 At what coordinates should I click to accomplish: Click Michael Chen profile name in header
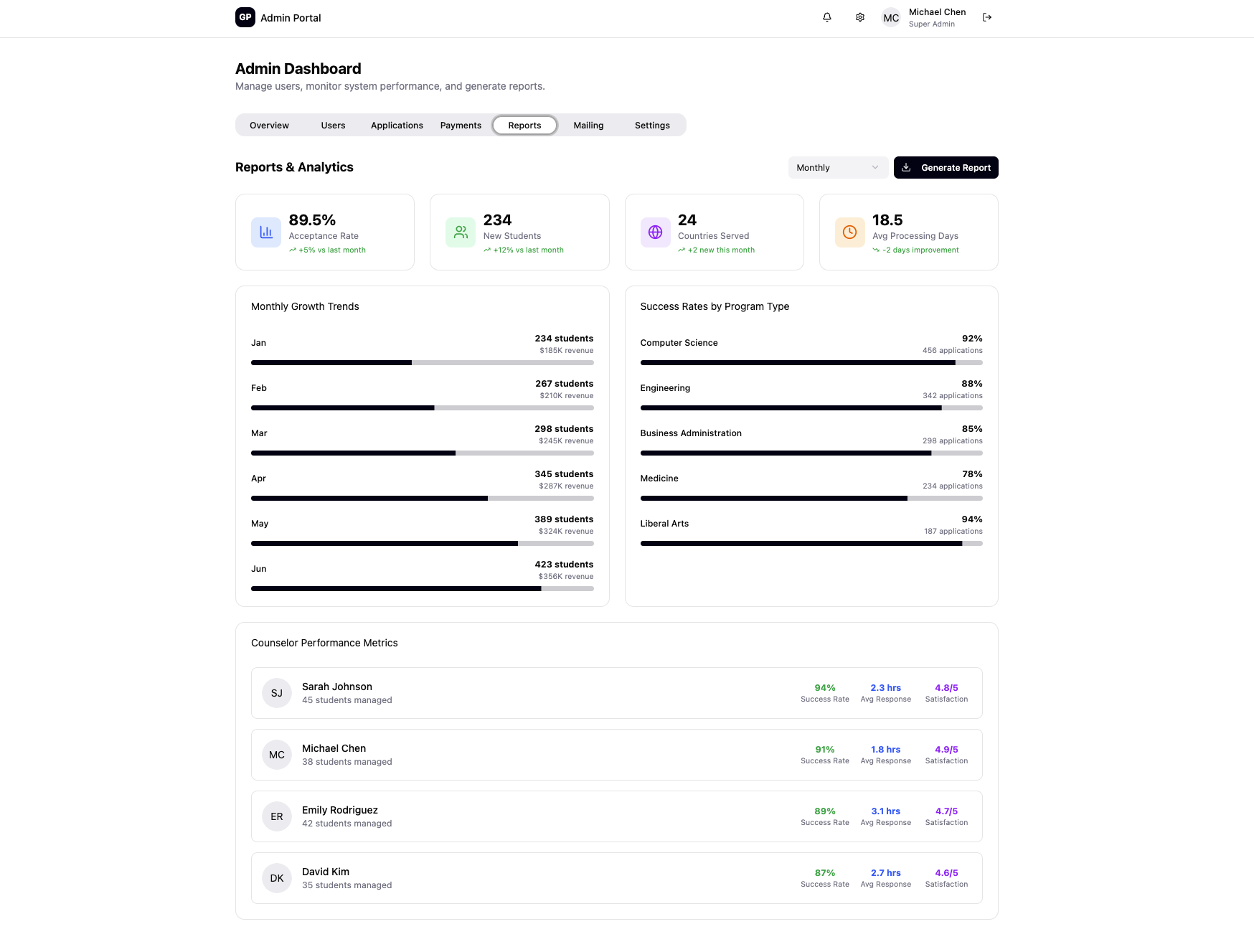(937, 12)
